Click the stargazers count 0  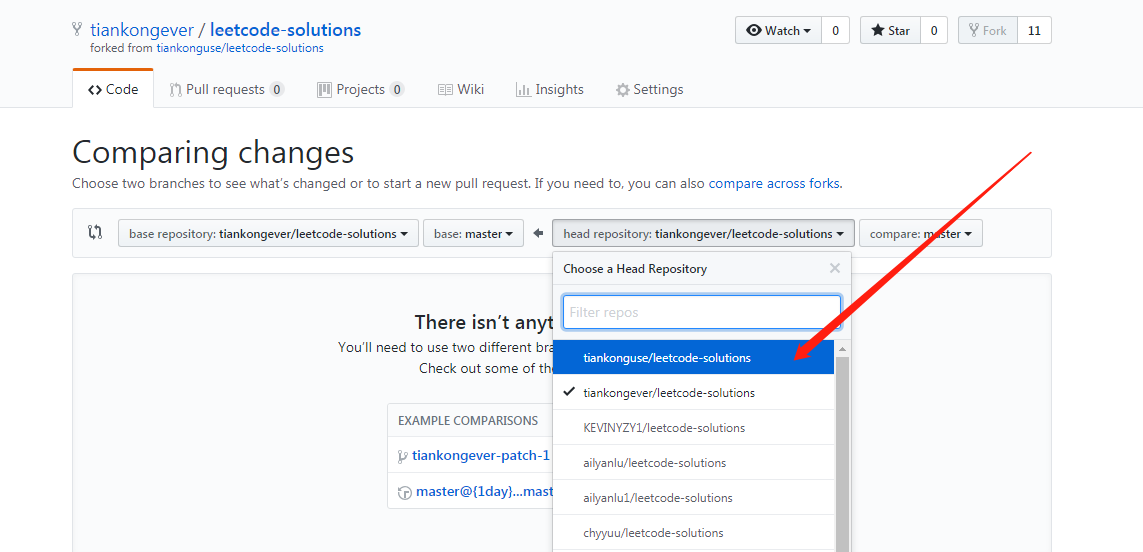coord(934,31)
